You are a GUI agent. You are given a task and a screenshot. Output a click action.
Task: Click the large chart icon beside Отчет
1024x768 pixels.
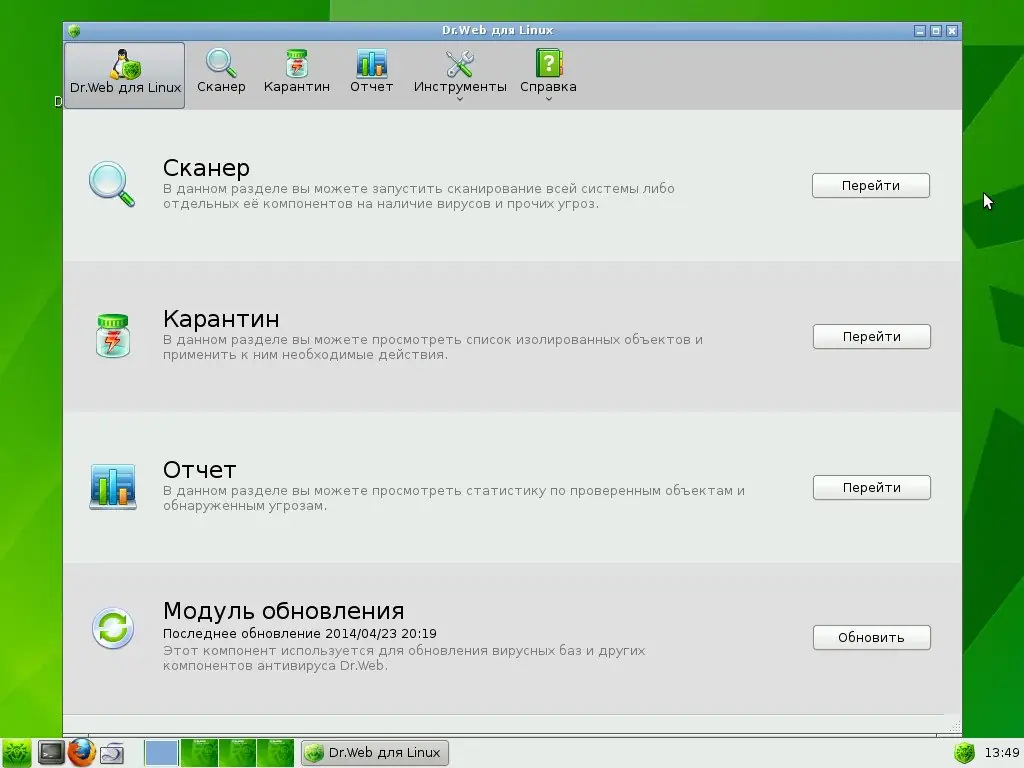[113, 487]
